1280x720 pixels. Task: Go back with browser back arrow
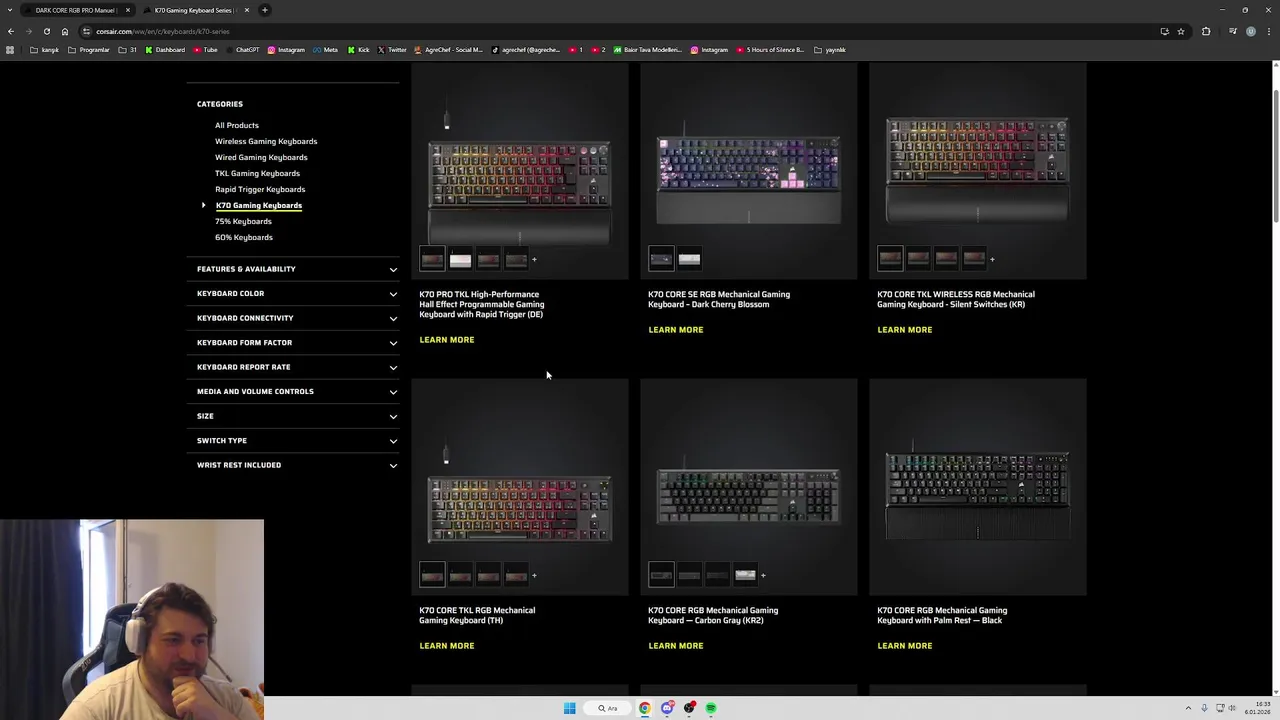10,31
